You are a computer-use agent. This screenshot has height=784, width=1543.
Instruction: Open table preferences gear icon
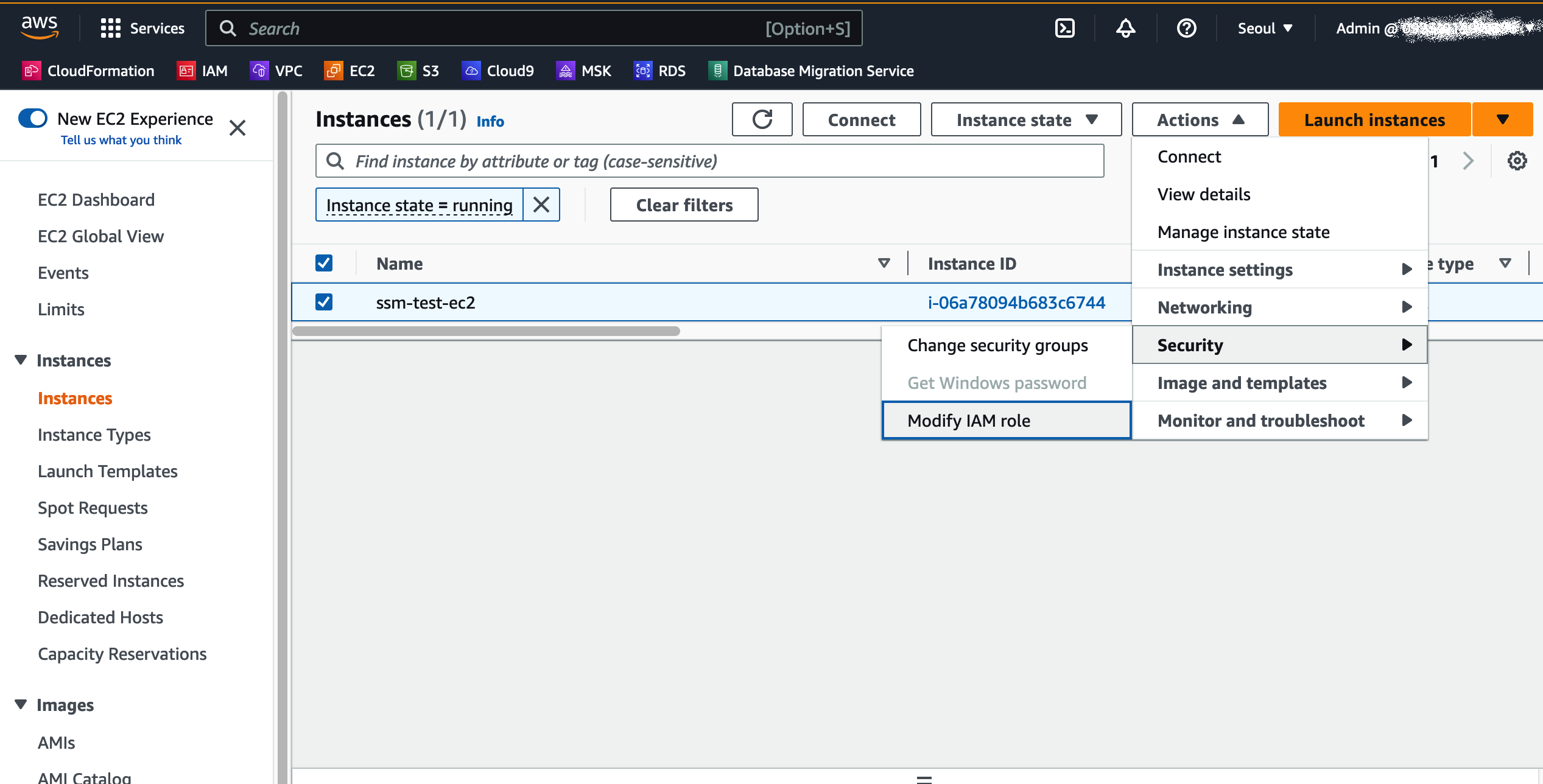(1517, 161)
